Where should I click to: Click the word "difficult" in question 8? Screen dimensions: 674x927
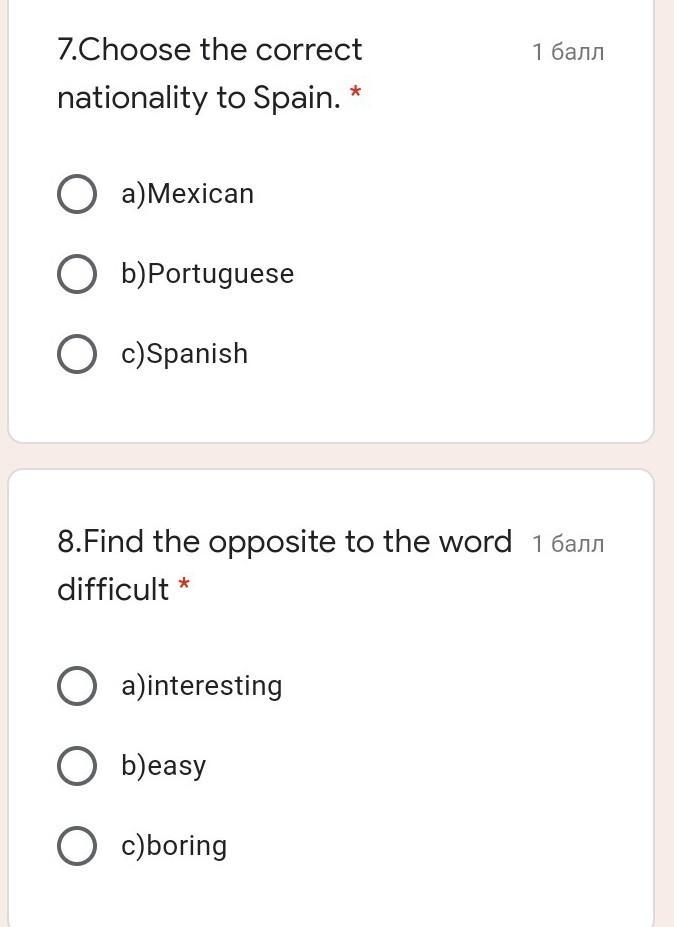(x=113, y=590)
